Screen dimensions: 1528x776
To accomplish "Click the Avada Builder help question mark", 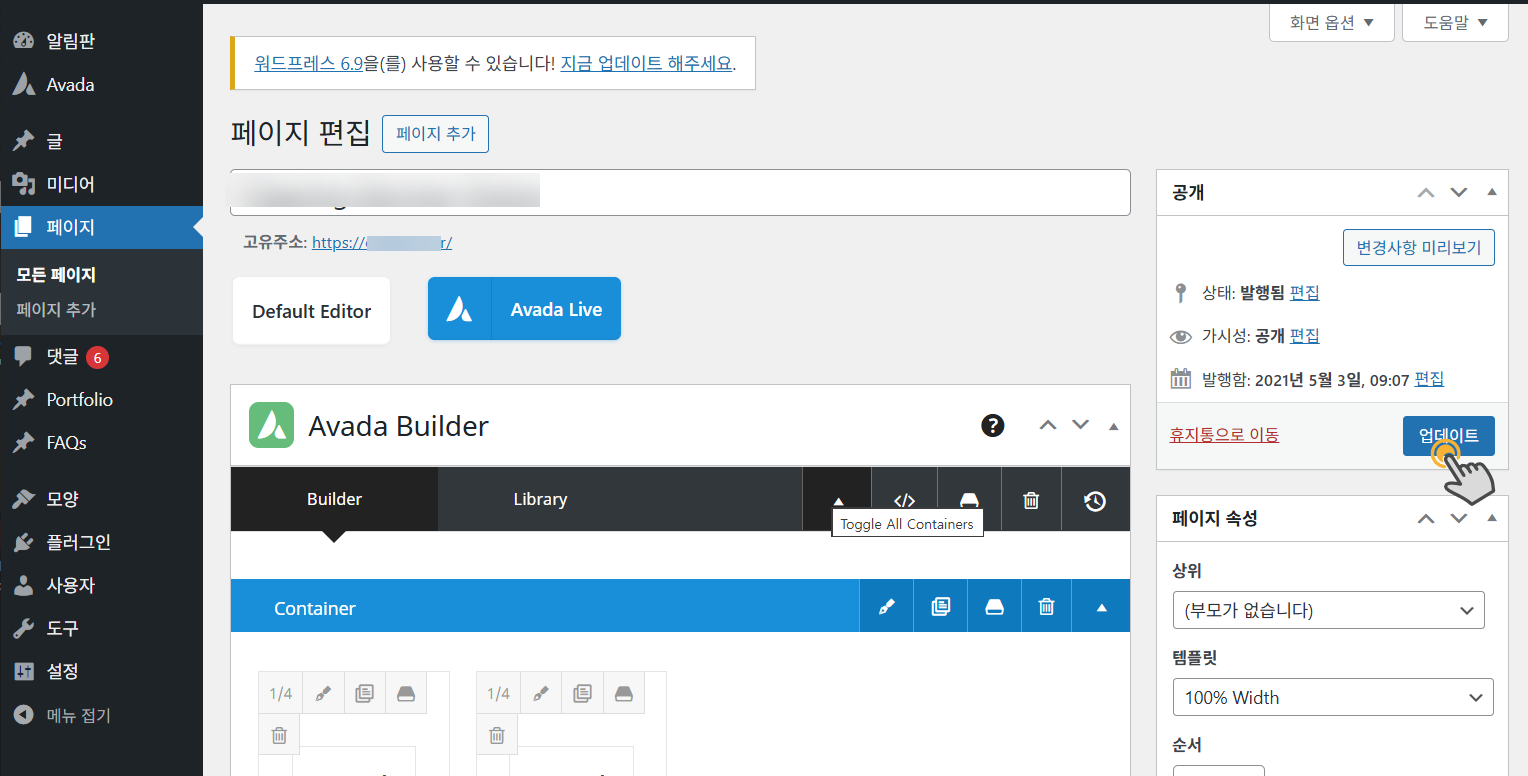I will tap(992, 425).
